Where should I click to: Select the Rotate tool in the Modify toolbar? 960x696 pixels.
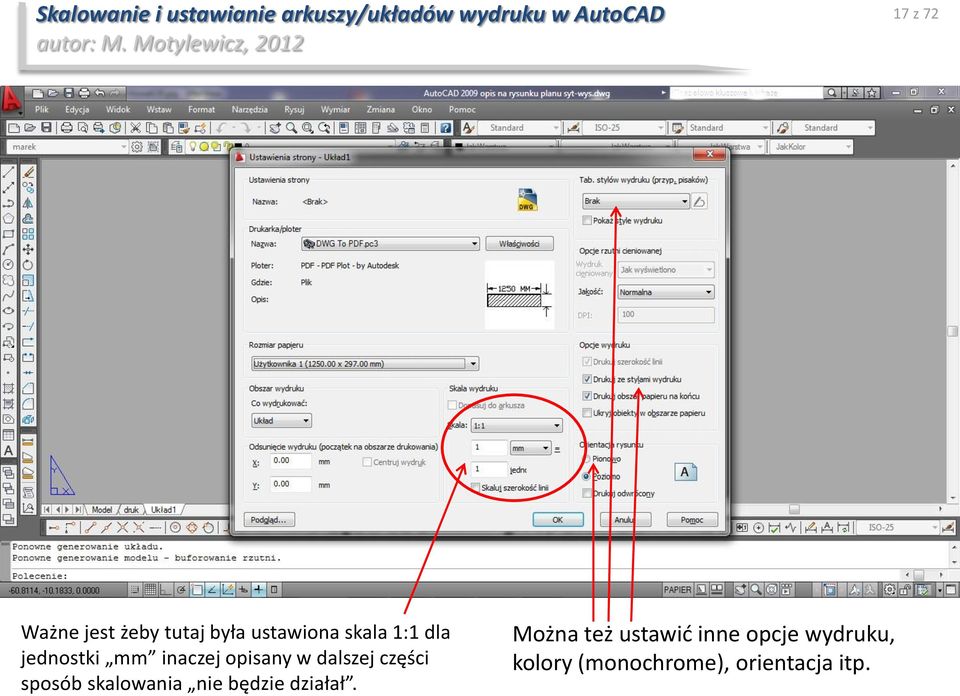tap(28, 265)
